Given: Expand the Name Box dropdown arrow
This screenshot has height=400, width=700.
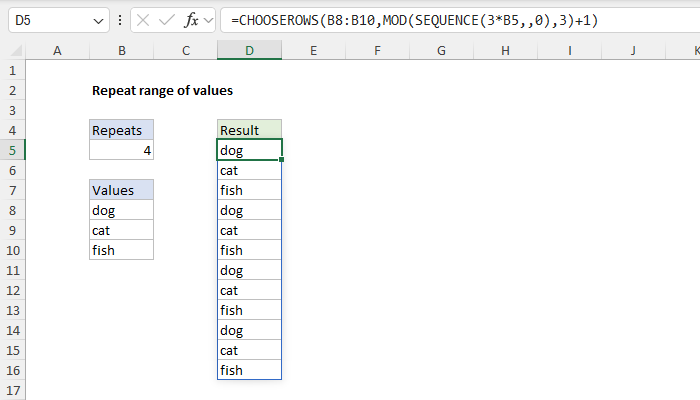Looking at the screenshot, I should pyautogui.click(x=97, y=20).
